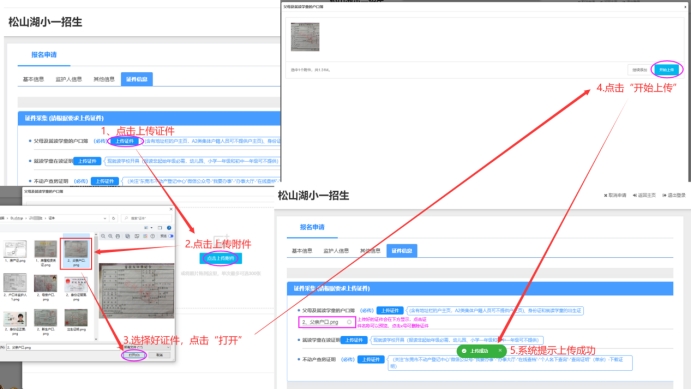The image size is (692, 389).
Task: Open the file type dropdown above the 打开 button
Action: coord(147,347)
